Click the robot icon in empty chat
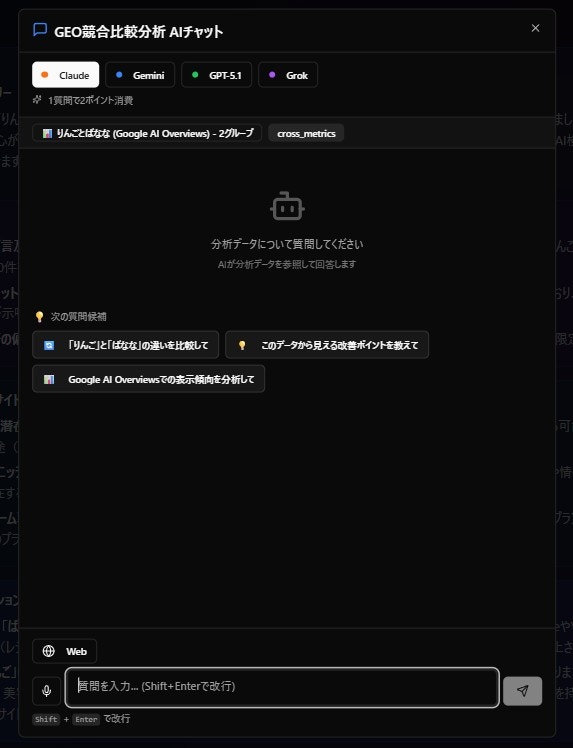 287,206
